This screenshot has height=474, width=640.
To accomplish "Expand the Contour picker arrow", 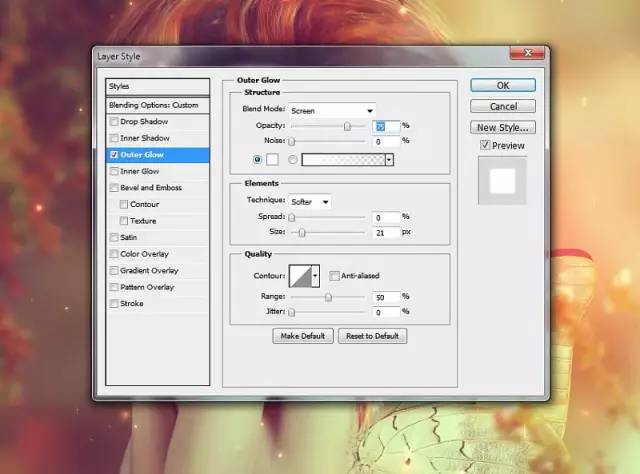I will pos(316,276).
